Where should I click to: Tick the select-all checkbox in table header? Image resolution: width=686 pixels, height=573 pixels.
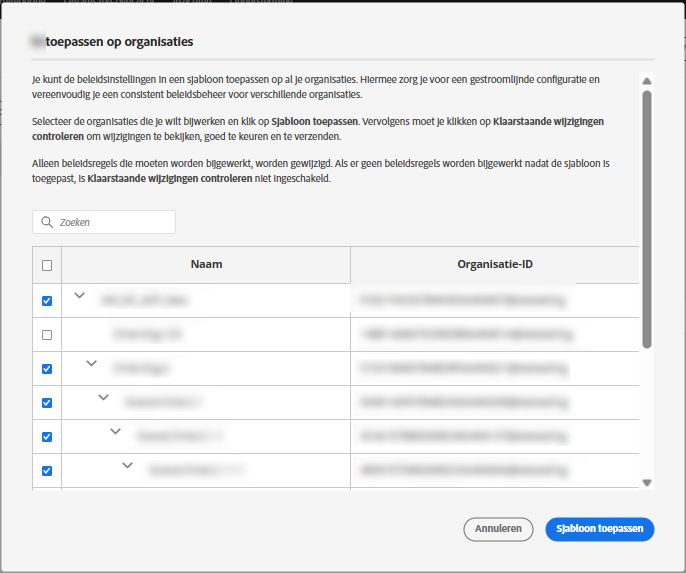pos(47,266)
